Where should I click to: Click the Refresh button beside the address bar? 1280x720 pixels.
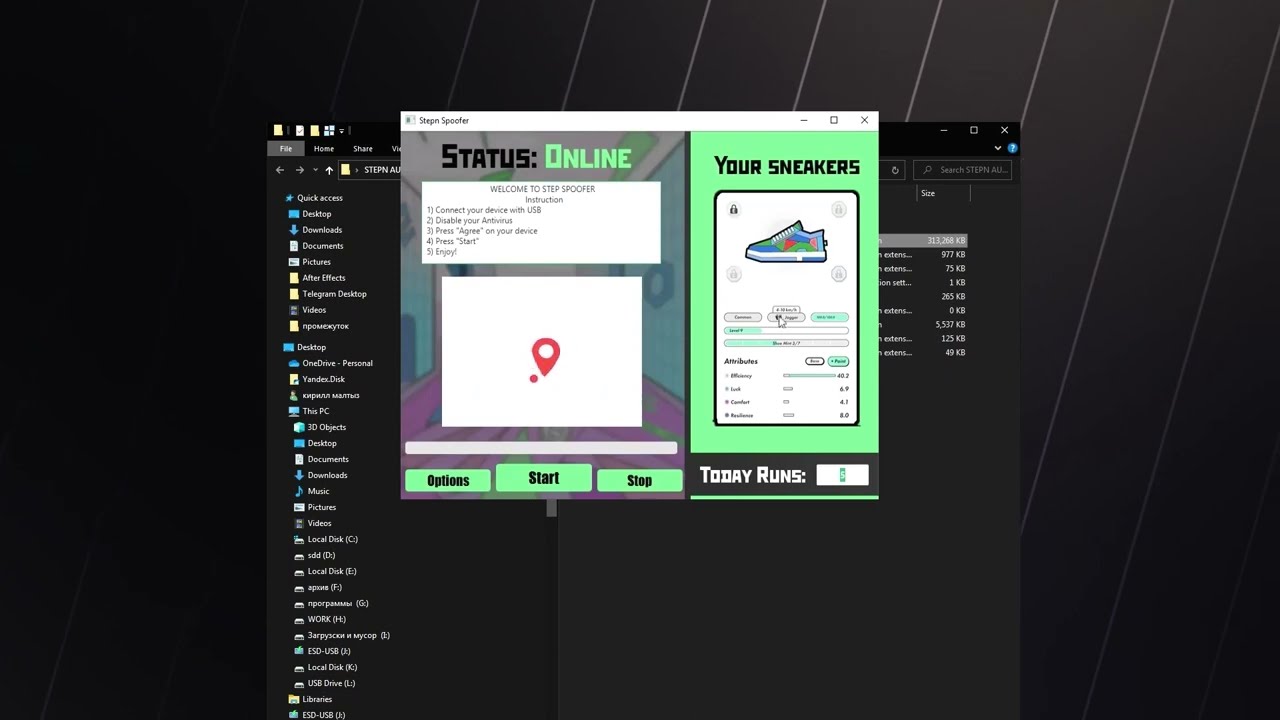[x=895, y=170]
